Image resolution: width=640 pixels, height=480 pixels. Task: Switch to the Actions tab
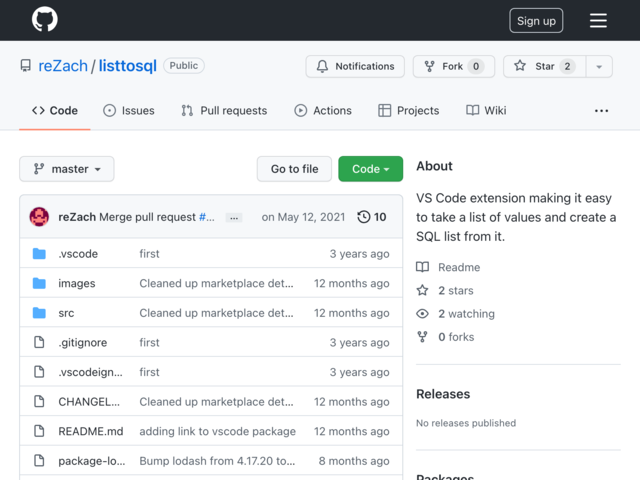323,111
